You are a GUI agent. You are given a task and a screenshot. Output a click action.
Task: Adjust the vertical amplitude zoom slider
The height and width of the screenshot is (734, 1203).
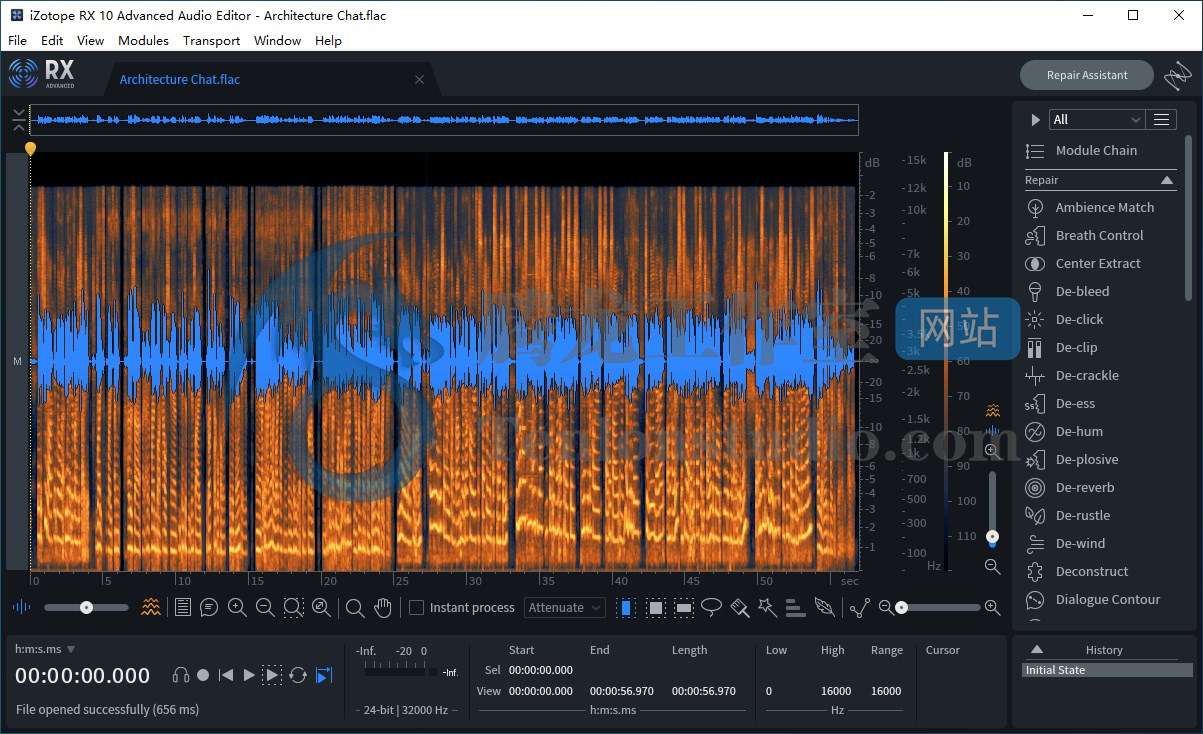click(992, 510)
